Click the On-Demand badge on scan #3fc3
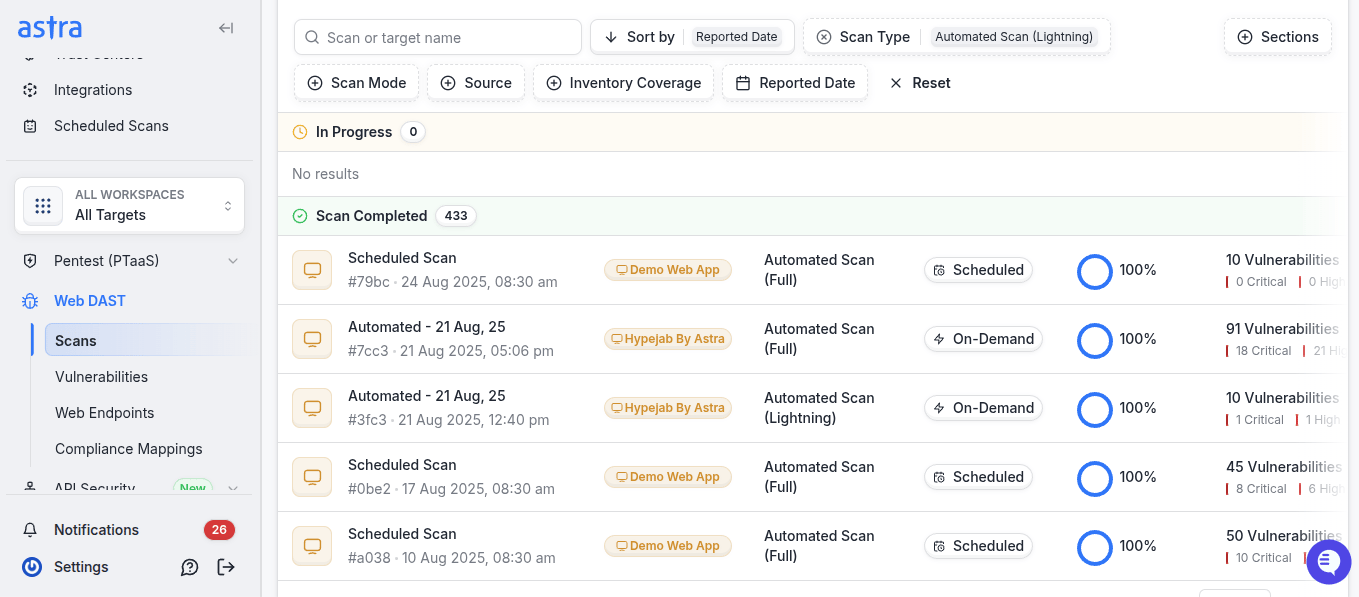Viewport: 1359px width, 597px height. pos(983,408)
